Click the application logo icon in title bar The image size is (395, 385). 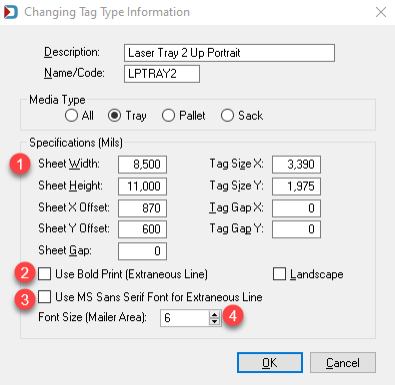[x=10, y=12]
